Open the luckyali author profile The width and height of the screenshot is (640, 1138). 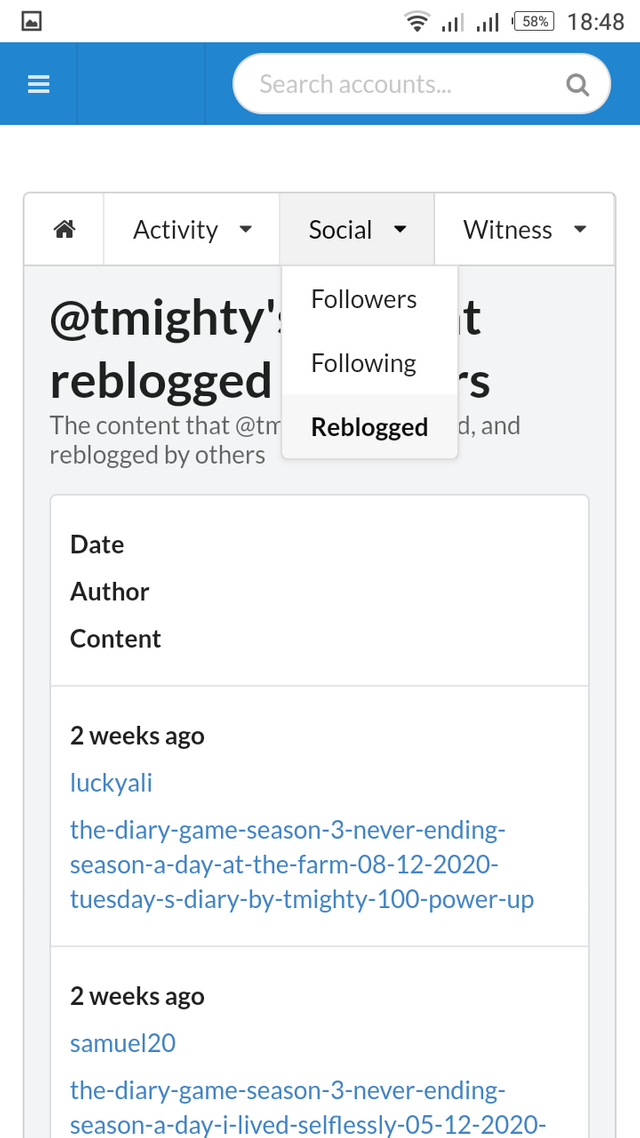(111, 782)
